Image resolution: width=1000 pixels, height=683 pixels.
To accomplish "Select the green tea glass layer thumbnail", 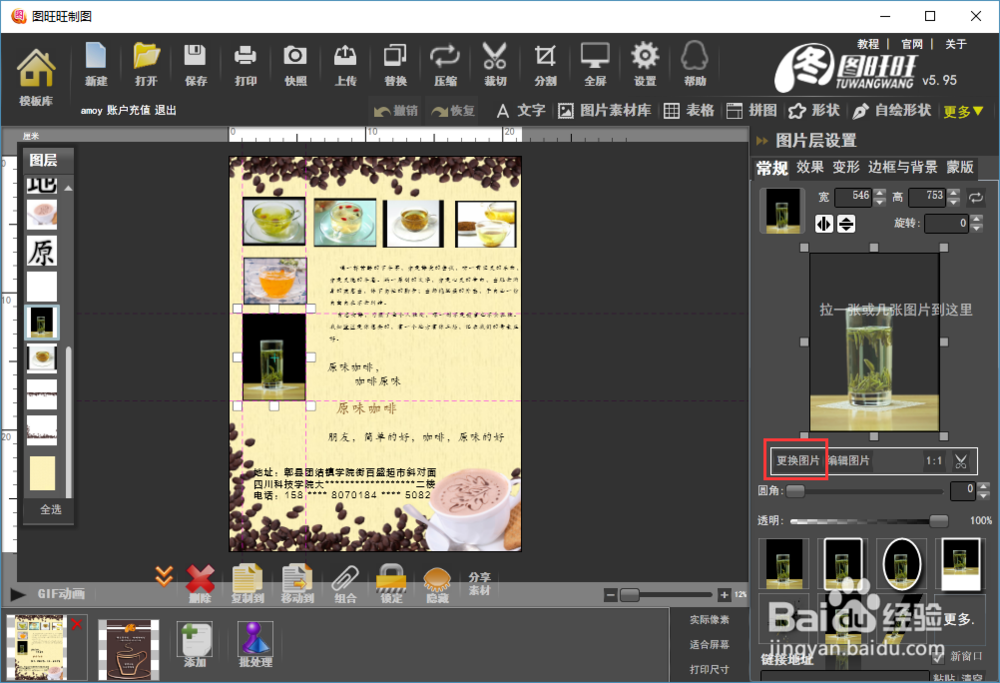I will click(x=42, y=323).
